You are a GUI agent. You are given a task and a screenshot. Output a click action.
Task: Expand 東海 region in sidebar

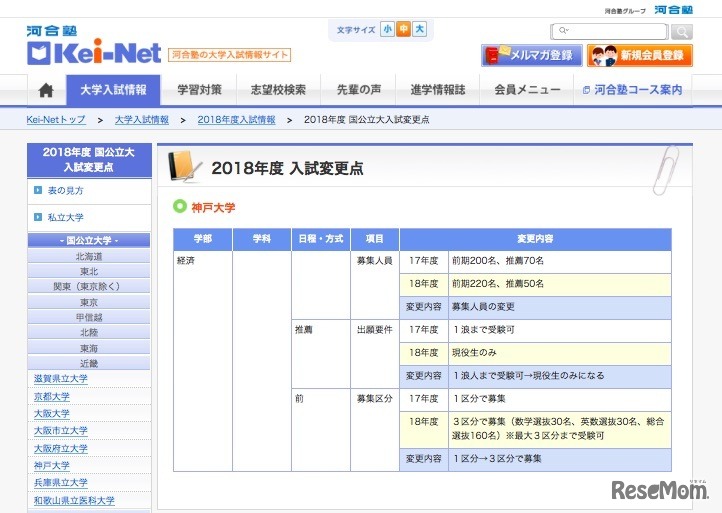89,348
